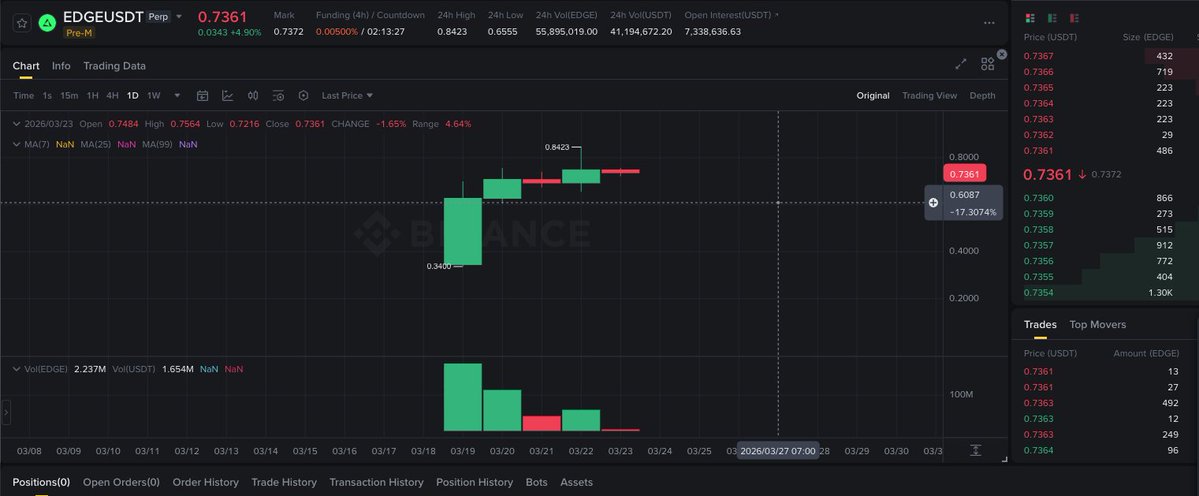Click the 2026/03/27 07:00 time axis label

778,450
